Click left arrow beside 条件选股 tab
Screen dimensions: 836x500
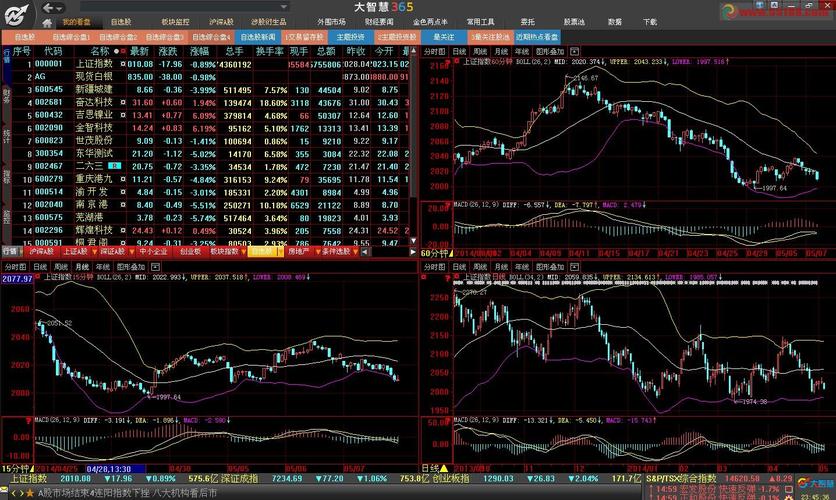(x=365, y=252)
